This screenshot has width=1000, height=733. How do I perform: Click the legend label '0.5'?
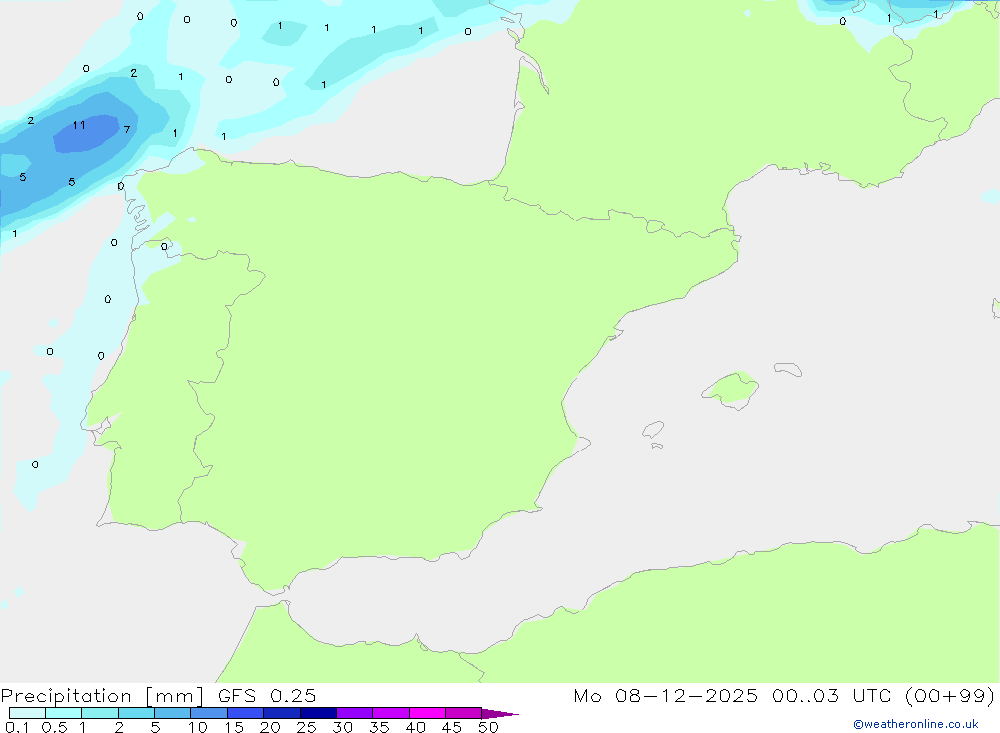point(54,727)
